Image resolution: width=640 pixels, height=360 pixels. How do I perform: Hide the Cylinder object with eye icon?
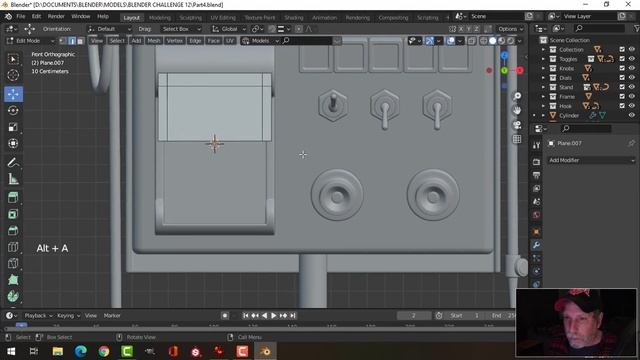pyautogui.click(x=632, y=115)
